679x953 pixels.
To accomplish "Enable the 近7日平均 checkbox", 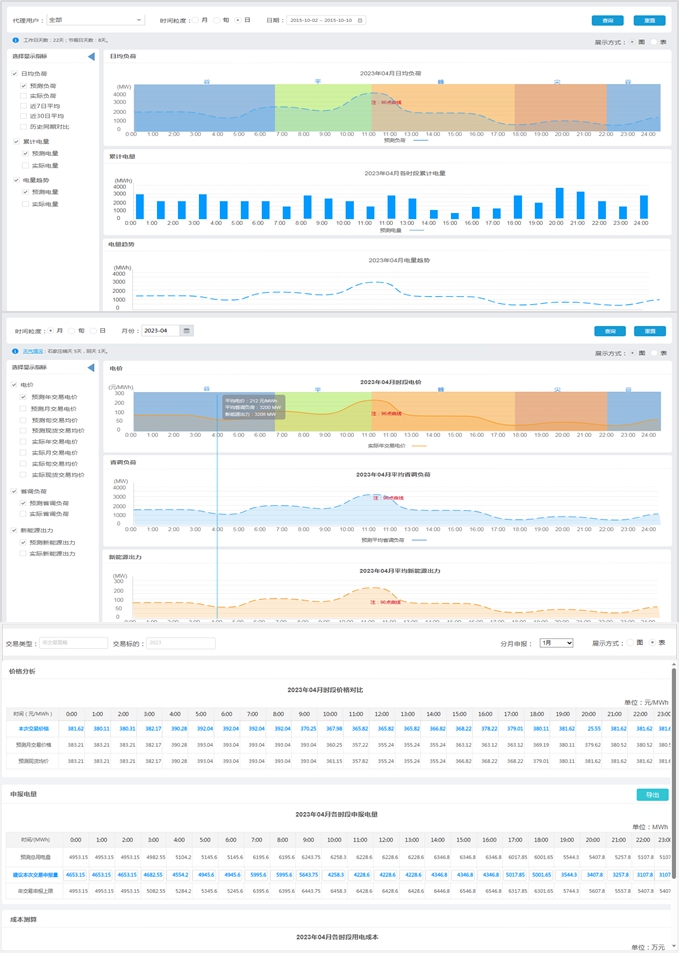I will point(24,106).
